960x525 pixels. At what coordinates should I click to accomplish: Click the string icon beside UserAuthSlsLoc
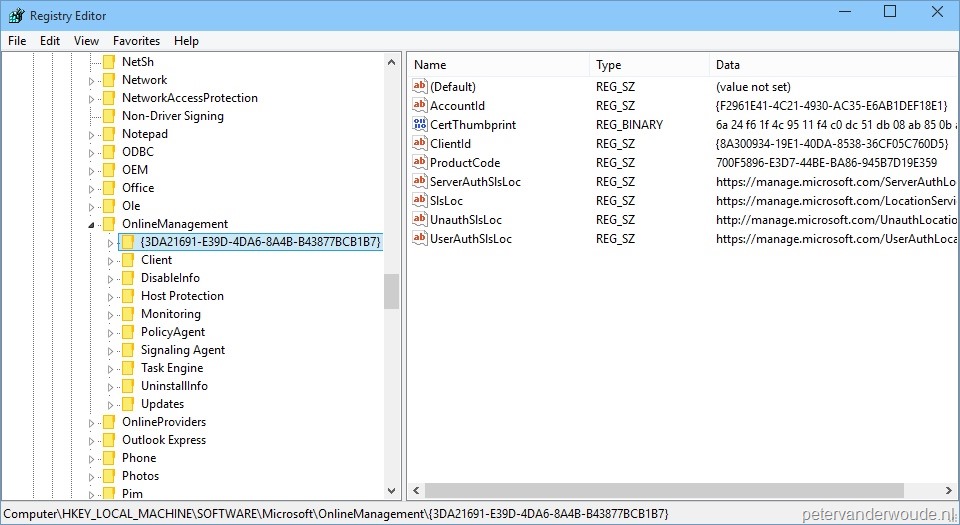click(x=419, y=238)
